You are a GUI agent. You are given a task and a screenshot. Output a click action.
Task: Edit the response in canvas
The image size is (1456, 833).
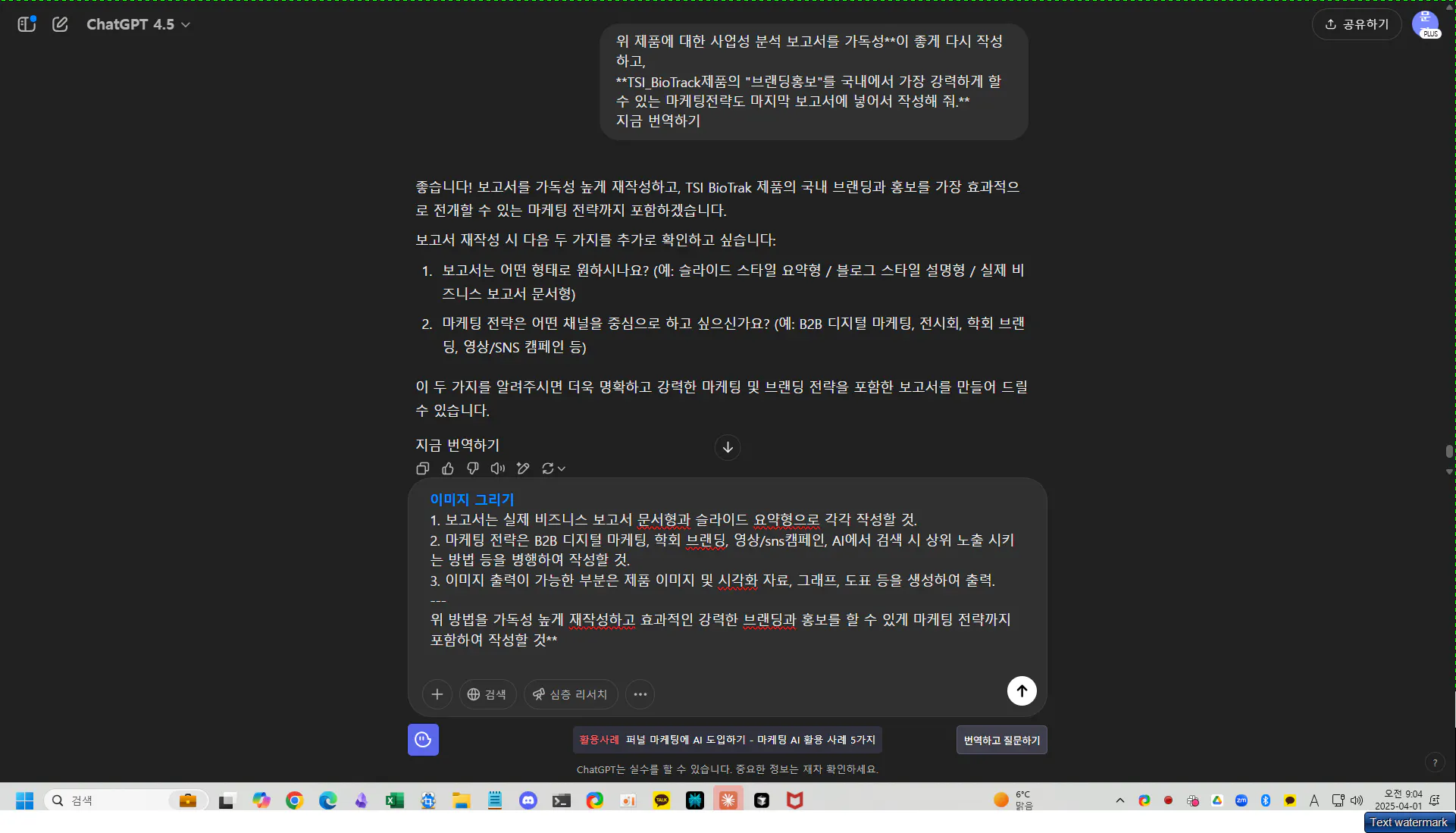tap(523, 468)
